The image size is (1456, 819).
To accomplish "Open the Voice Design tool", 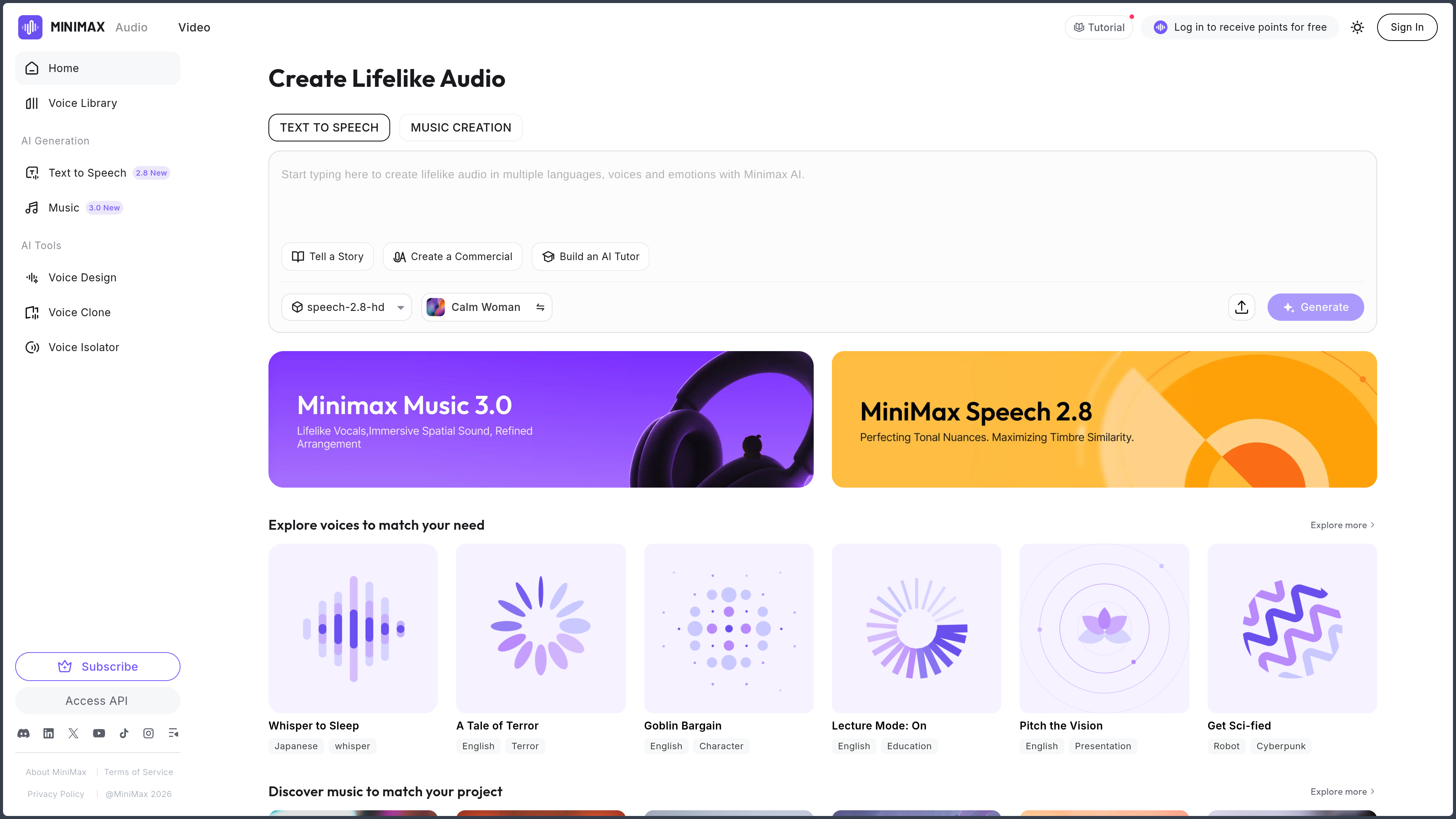I will [x=98, y=277].
